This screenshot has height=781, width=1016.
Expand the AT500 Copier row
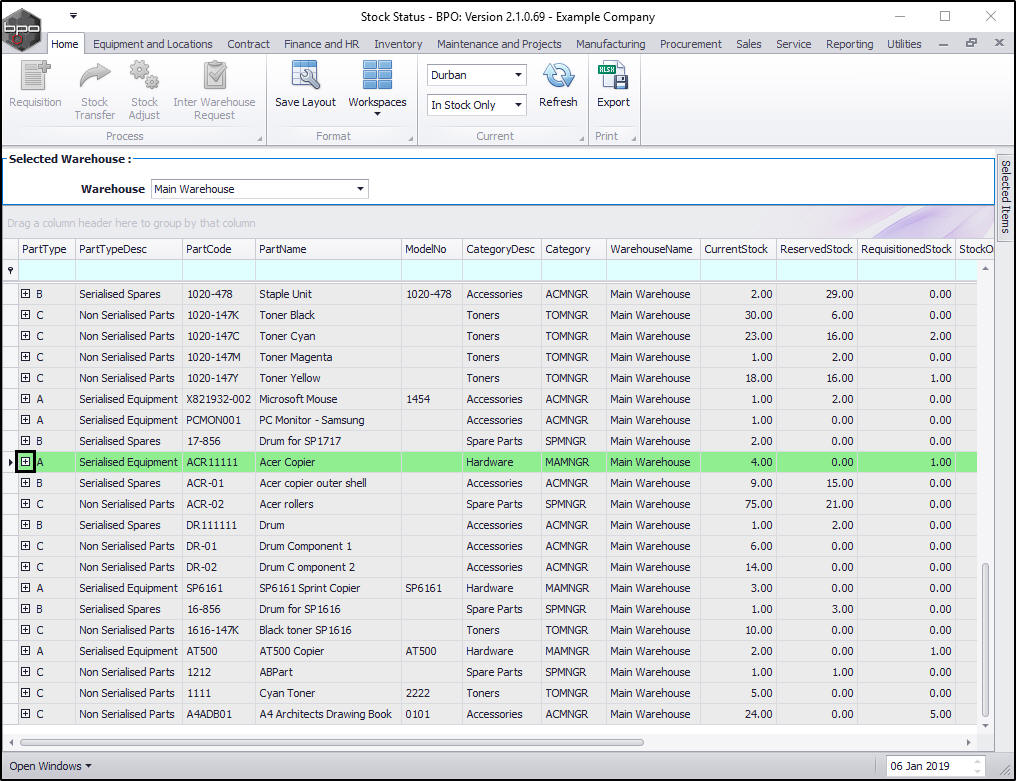26,651
